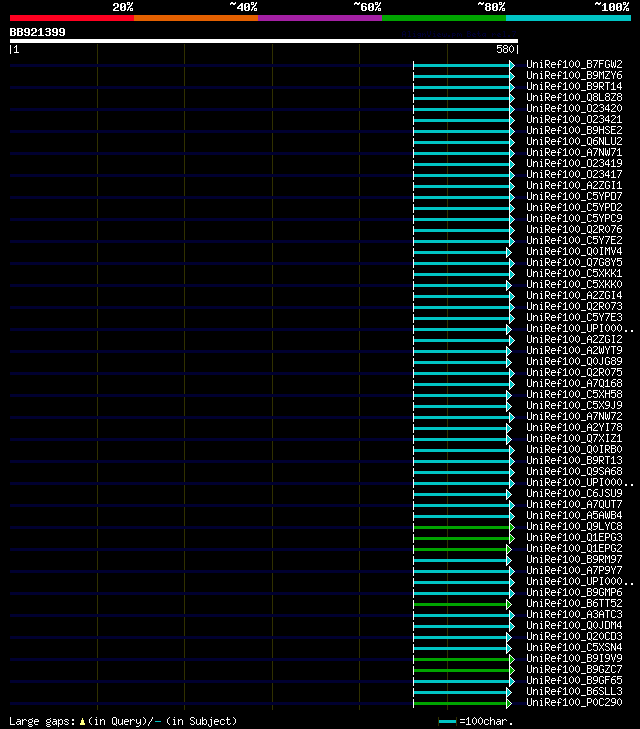
Task: Select the UniRef100_A2ZGI1 label
Action: [x=574, y=186]
